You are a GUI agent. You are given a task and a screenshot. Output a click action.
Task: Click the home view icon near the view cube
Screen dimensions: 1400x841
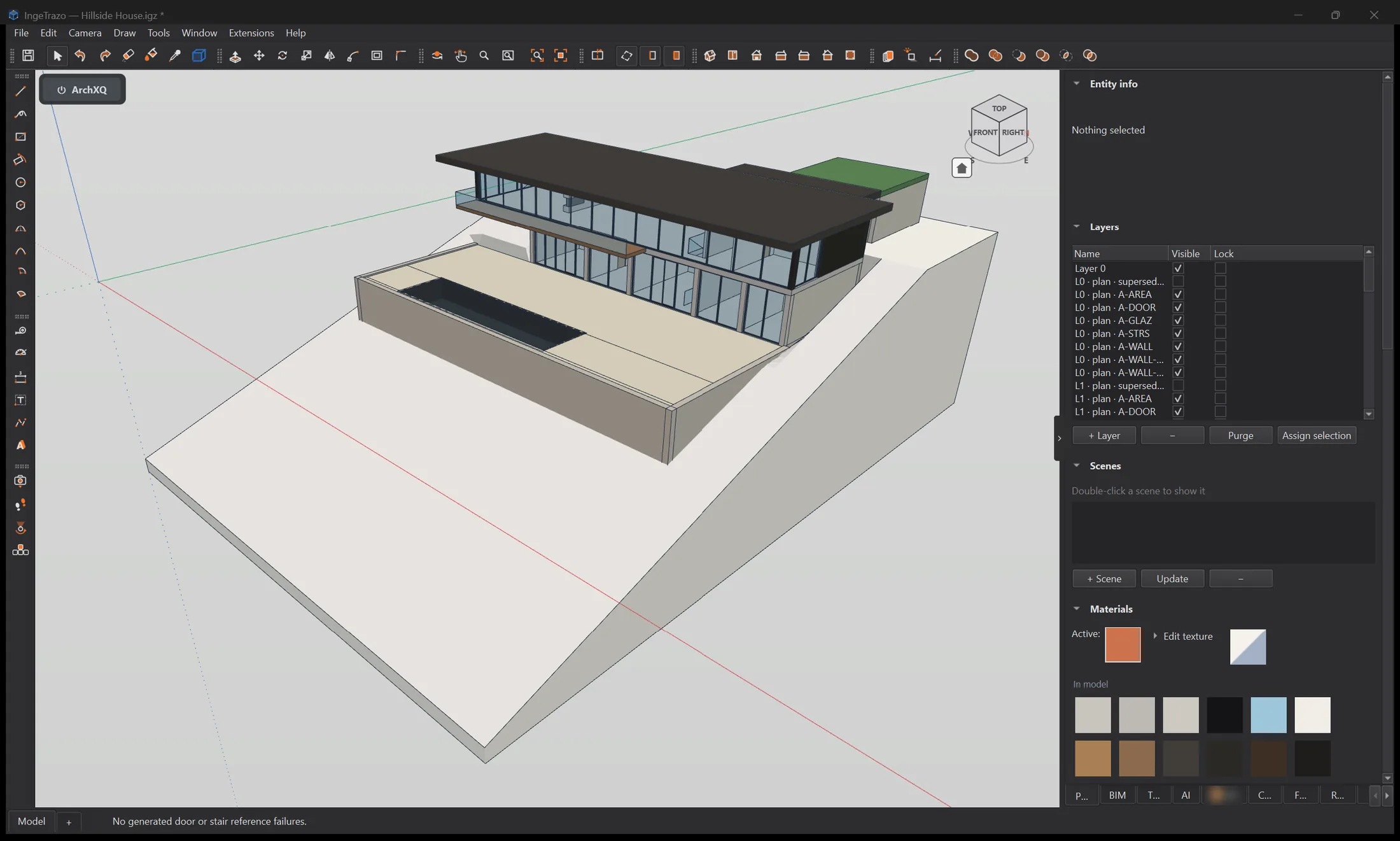tap(962, 168)
